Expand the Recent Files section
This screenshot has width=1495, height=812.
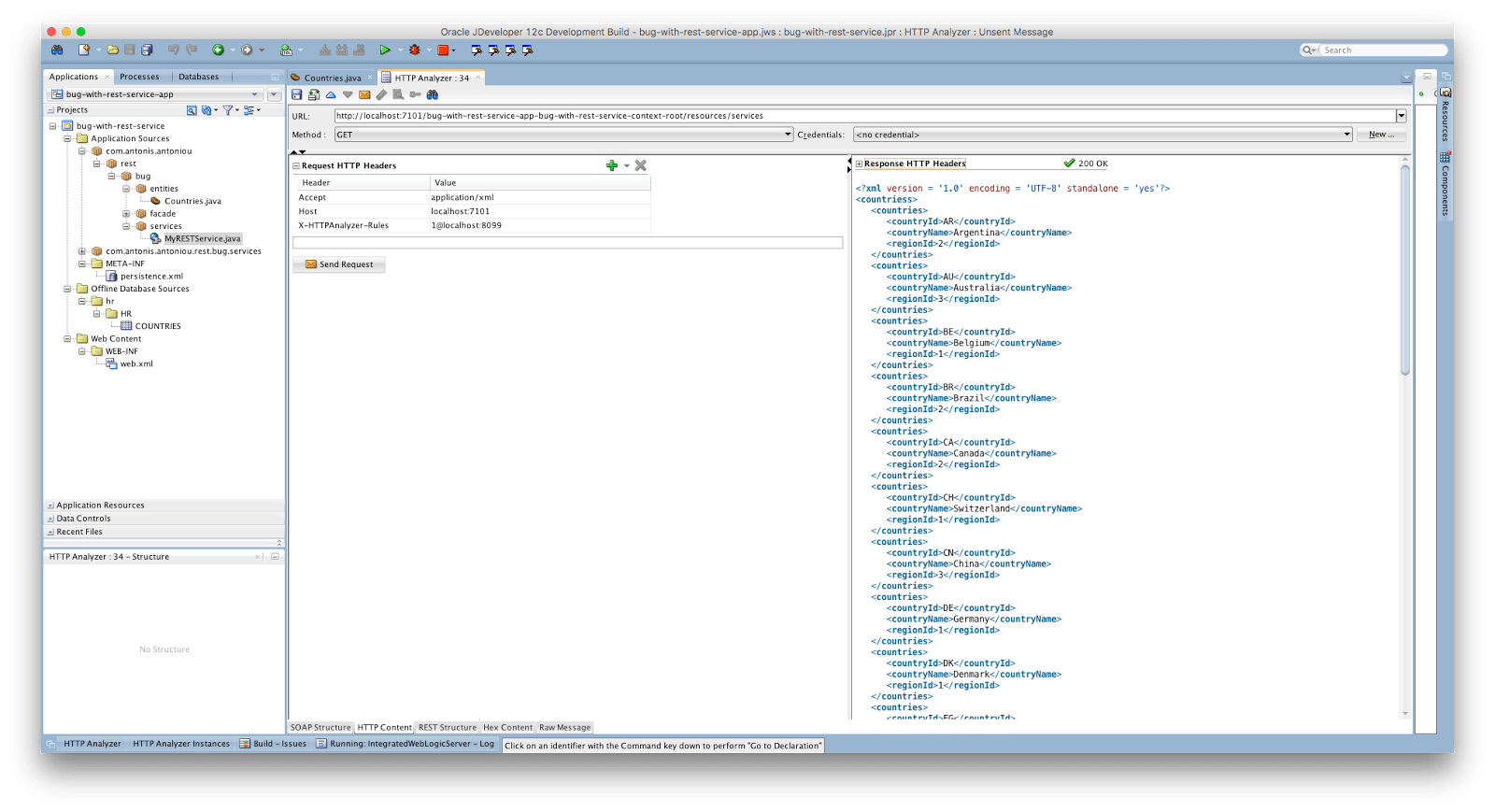pos(50,532)
